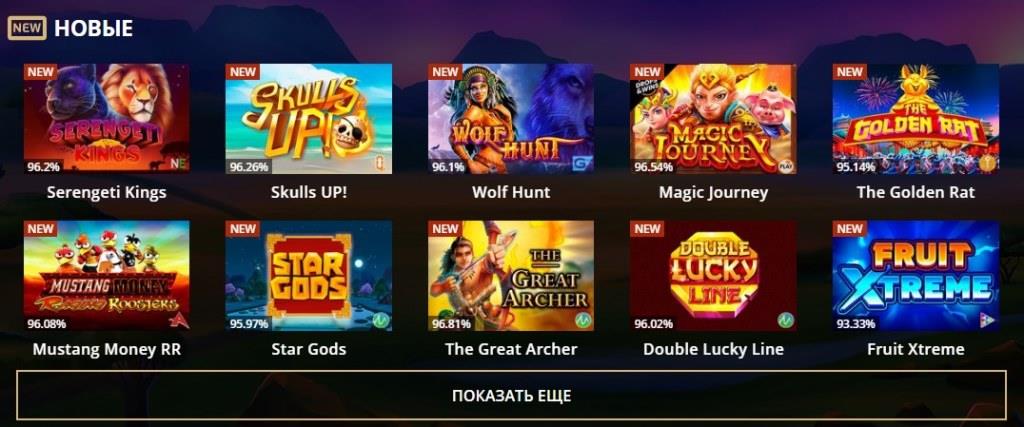Click provider icon on Mustang Money tile
1024x427 pixels.
click(178, 321)
